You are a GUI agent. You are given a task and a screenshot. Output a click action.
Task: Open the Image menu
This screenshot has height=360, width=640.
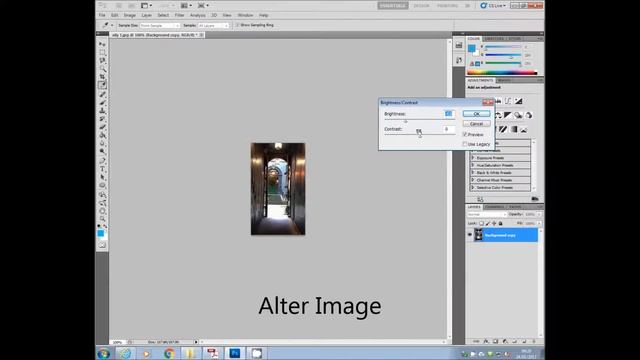coord(129,15)
